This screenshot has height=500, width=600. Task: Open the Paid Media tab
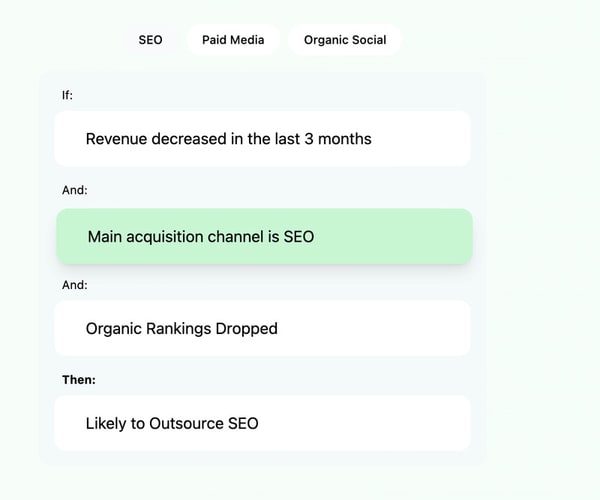point(233,40)
